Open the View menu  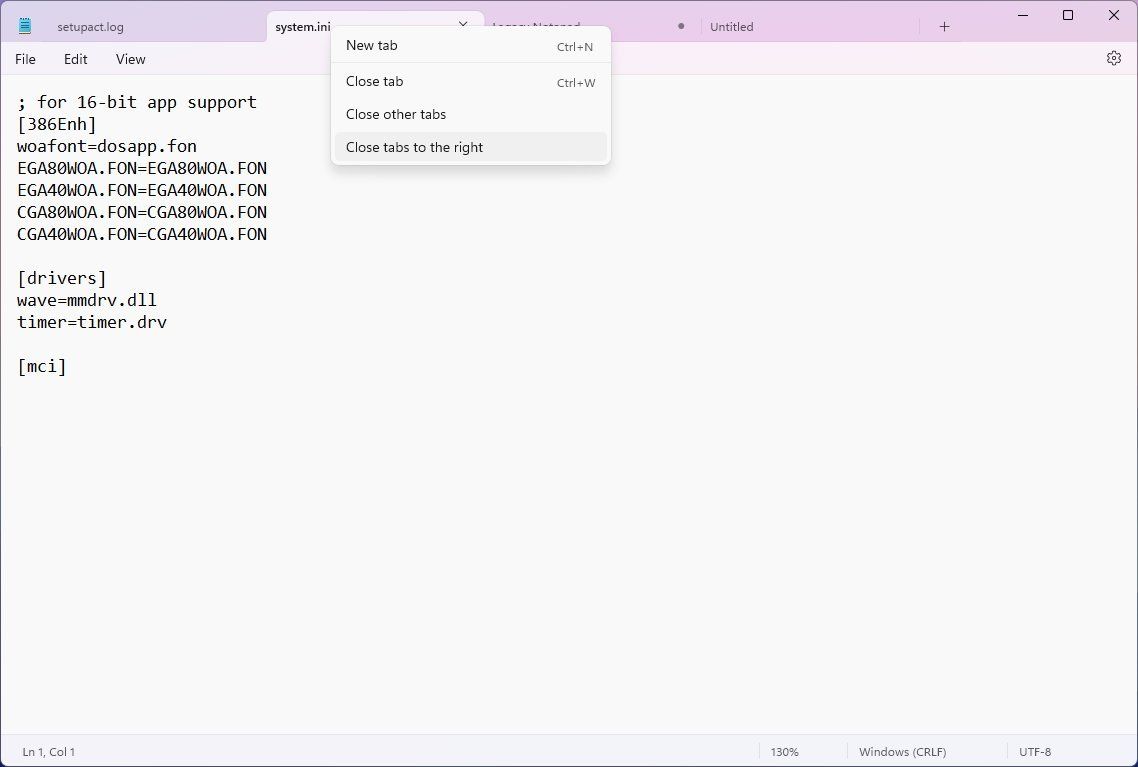130,59
